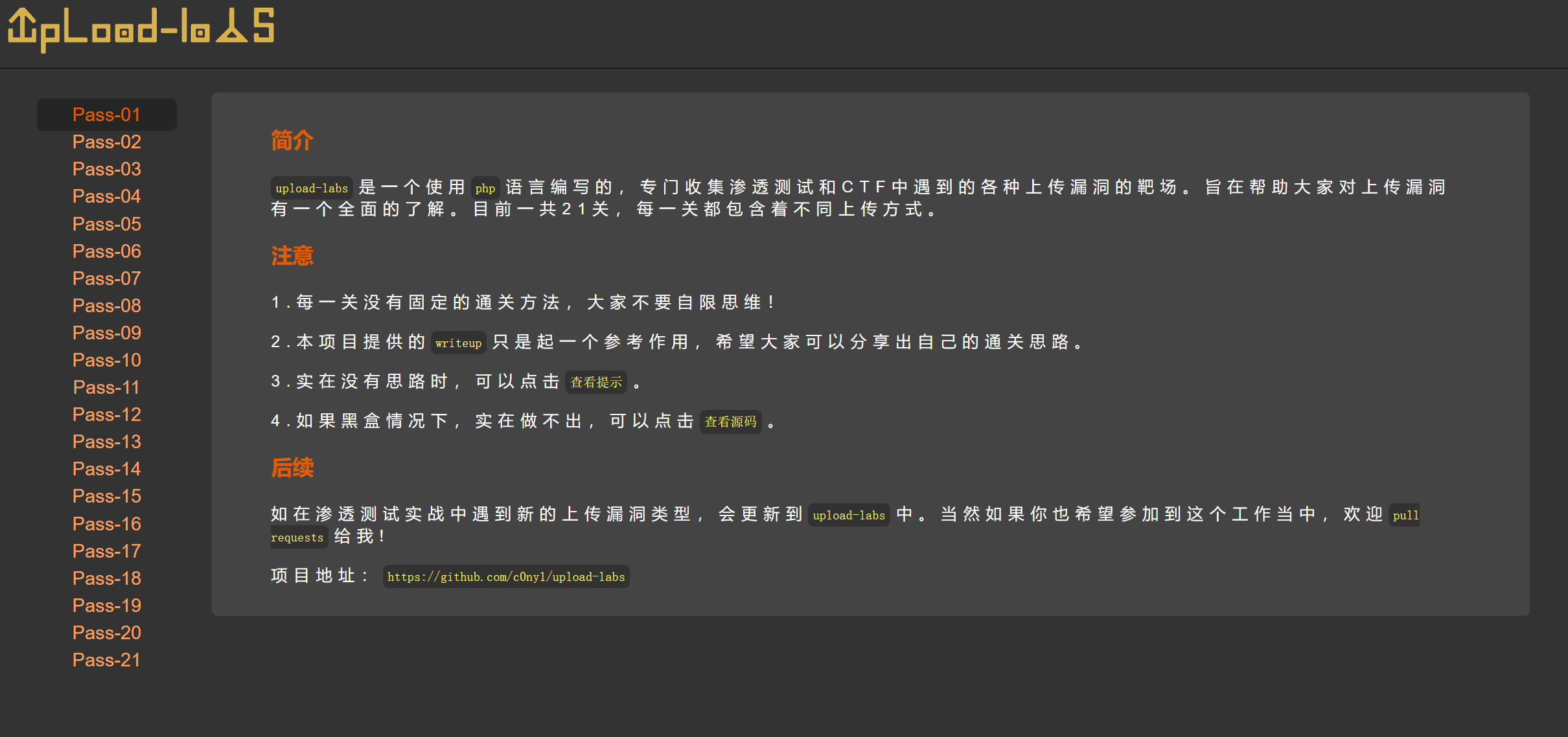This screenshot has height=737, width=1568.
Task: Click the Upload-labs logo in header
Action: pyautogui.click(x=141, y=28)
